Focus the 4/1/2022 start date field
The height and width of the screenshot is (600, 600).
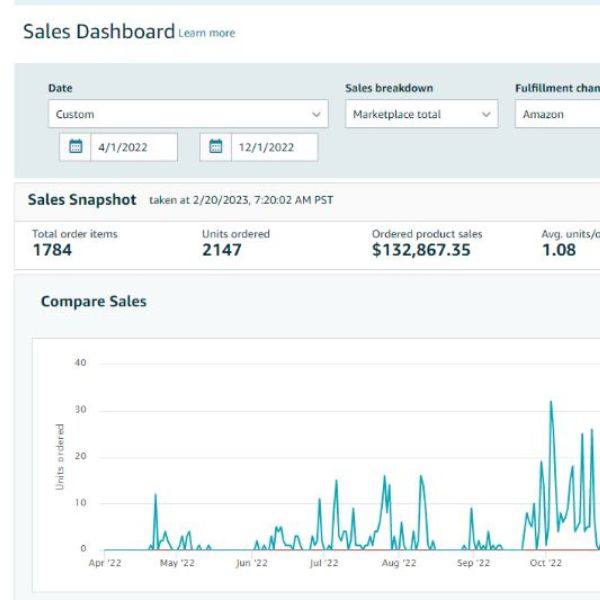tap(132, 147)
